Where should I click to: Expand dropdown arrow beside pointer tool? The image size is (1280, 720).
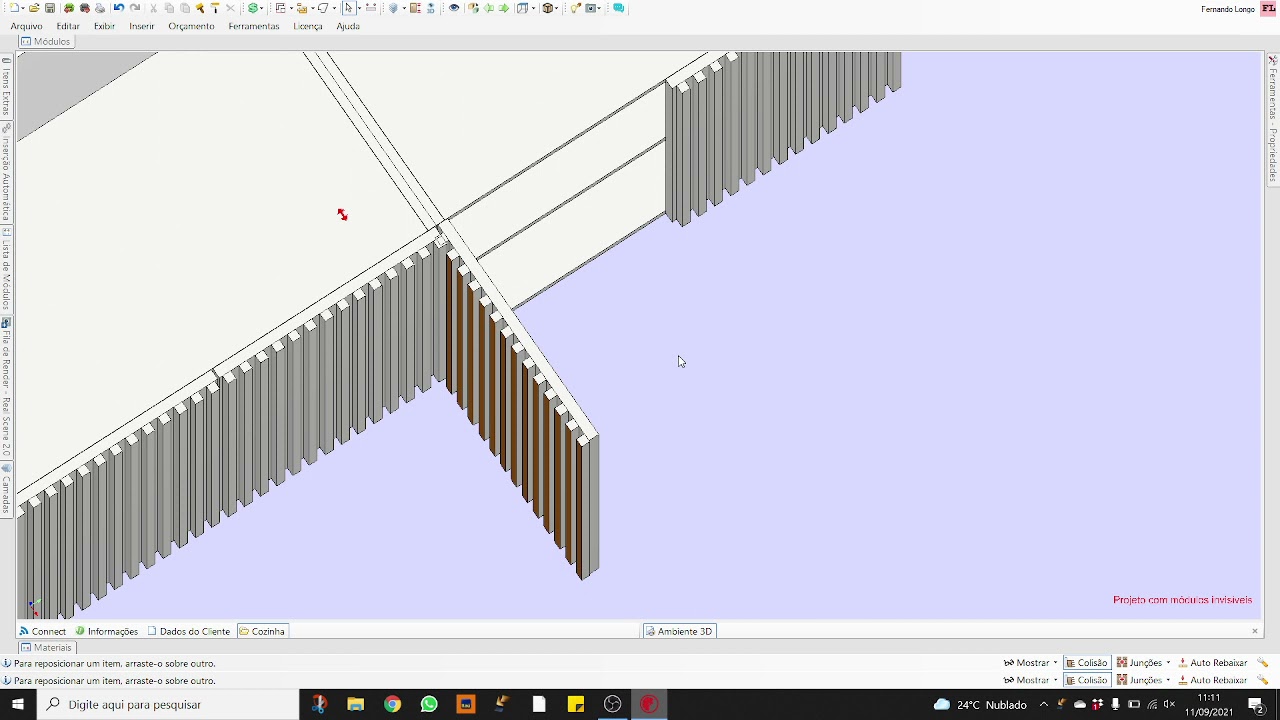[359, 8]
